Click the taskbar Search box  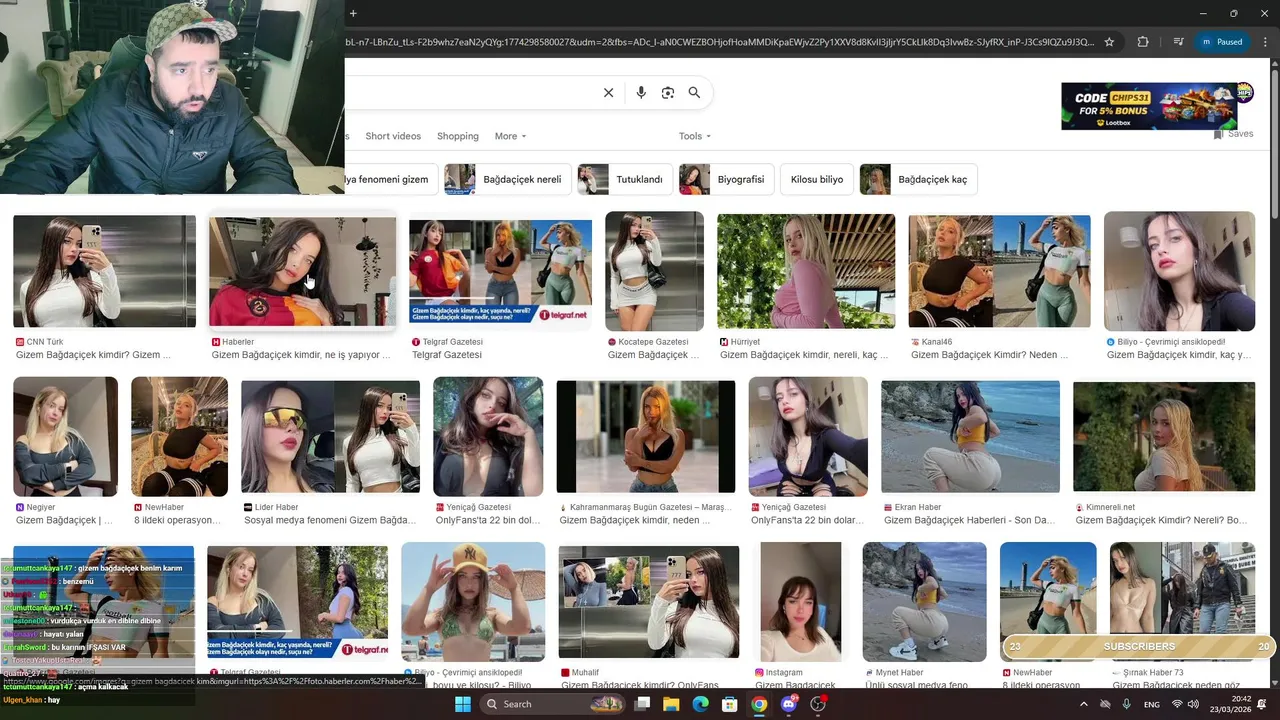(554, 704)
